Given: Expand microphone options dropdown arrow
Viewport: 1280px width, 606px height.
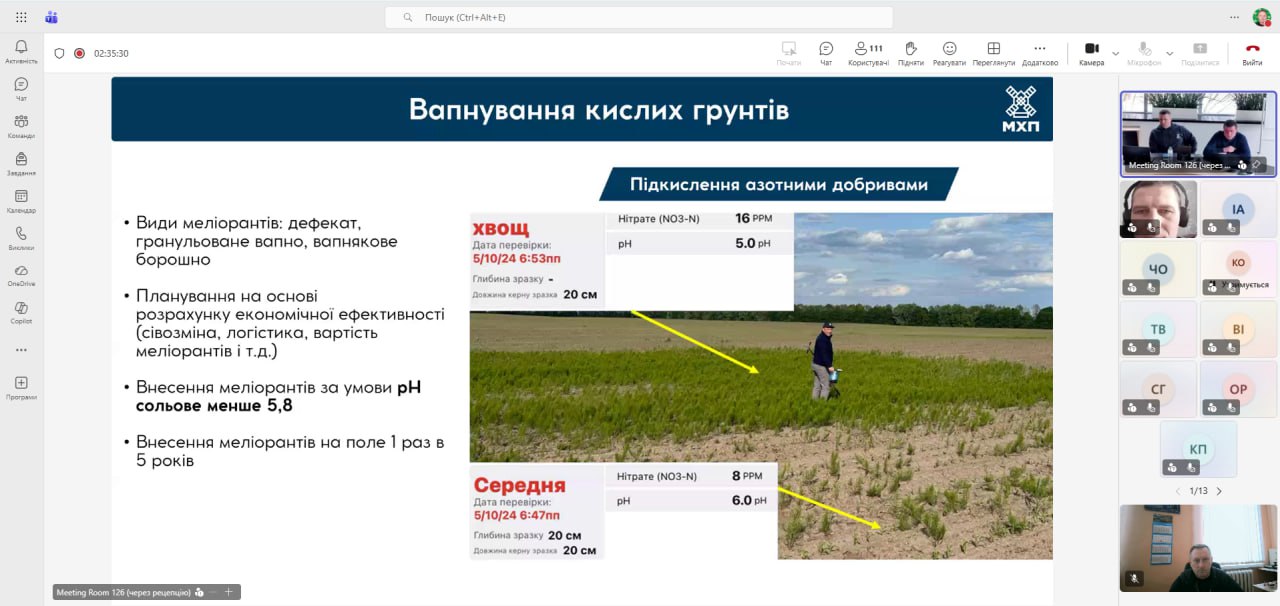Looking at the screenshot, I should point(1170,53).
